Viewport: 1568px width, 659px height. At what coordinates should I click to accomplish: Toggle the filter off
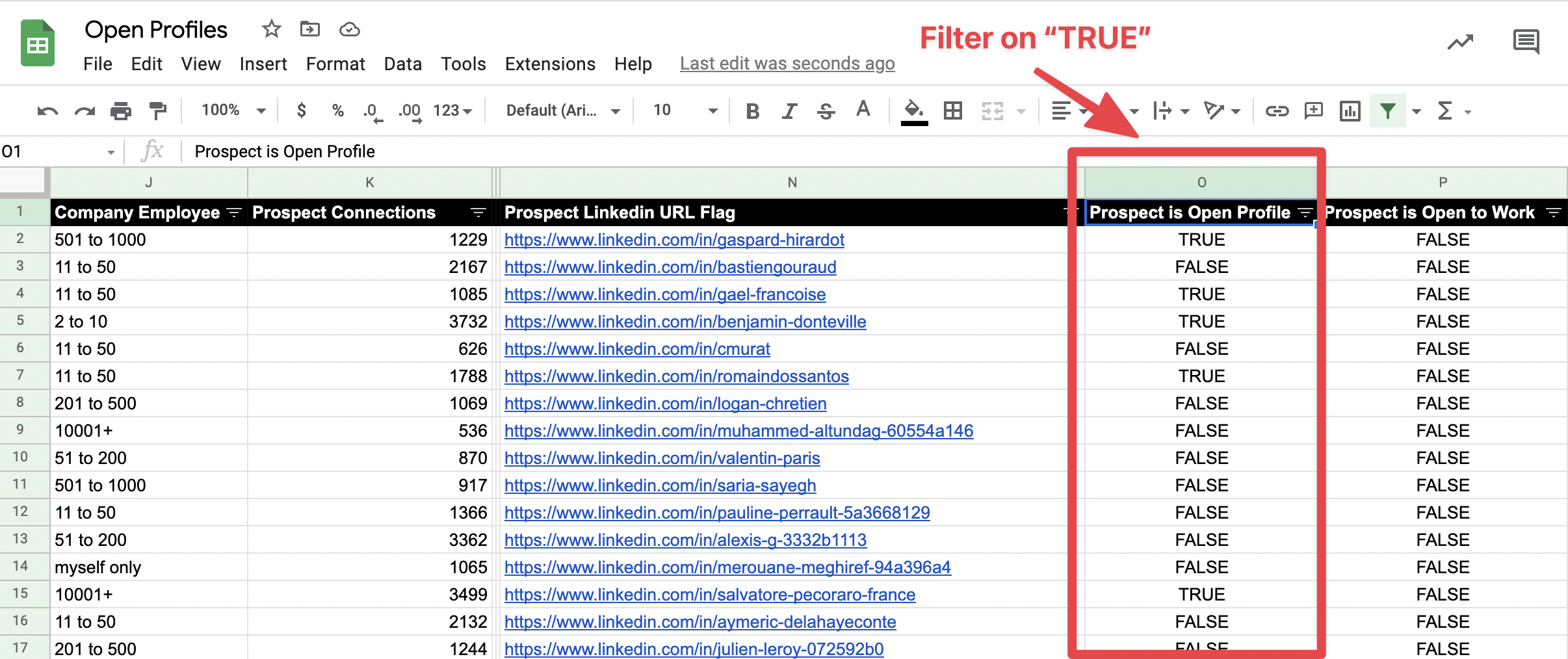tap(1388, 111)
